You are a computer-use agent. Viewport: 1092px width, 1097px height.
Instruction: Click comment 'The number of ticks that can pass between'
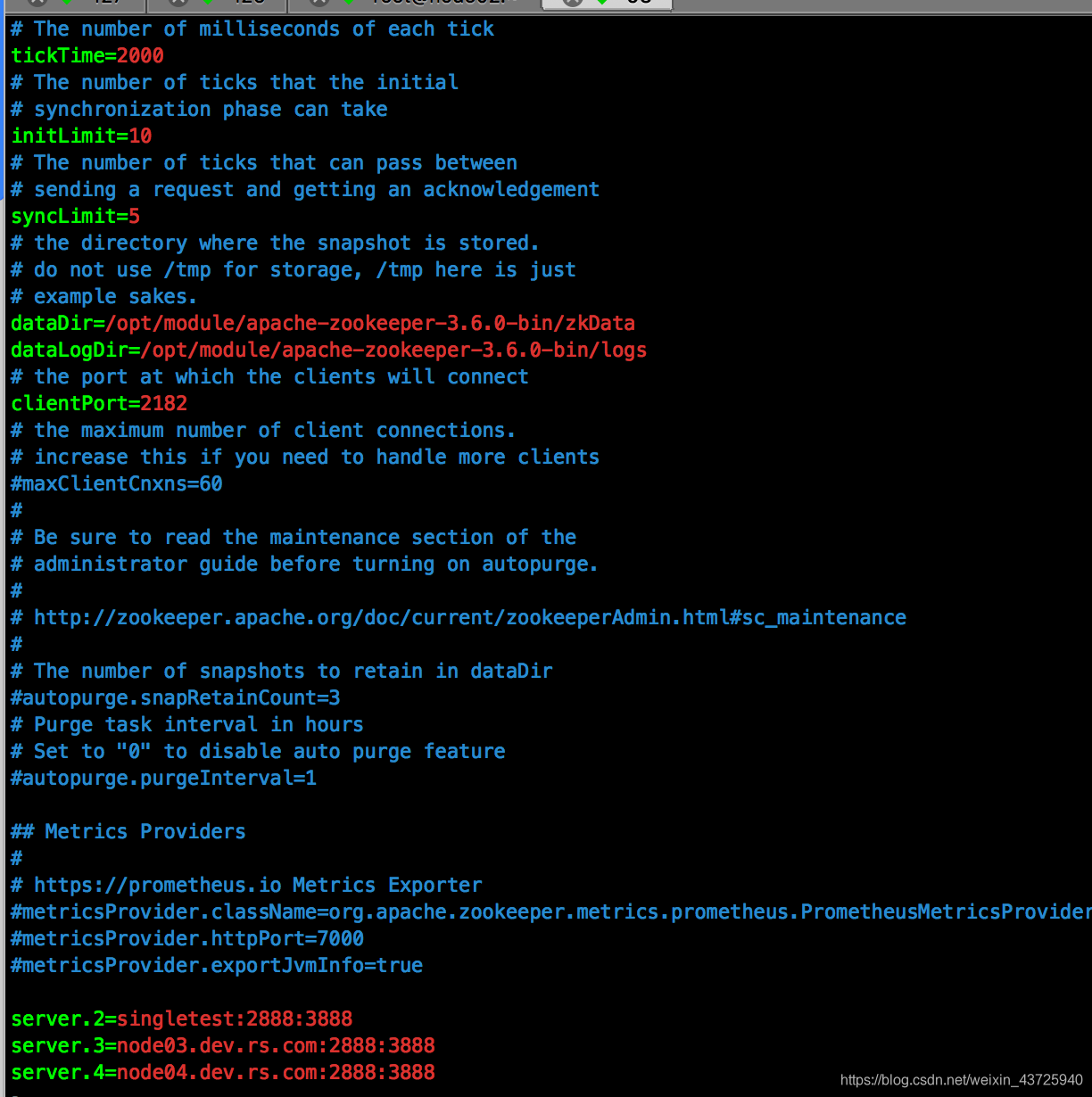click(264, 162)
